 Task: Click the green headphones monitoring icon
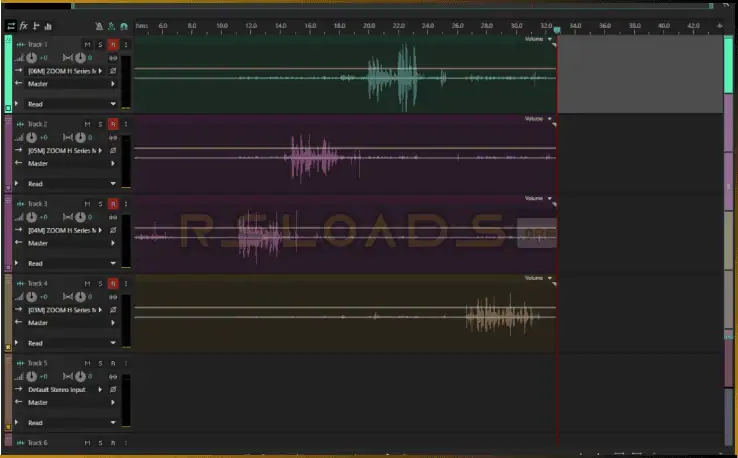(x=124, y=26)
